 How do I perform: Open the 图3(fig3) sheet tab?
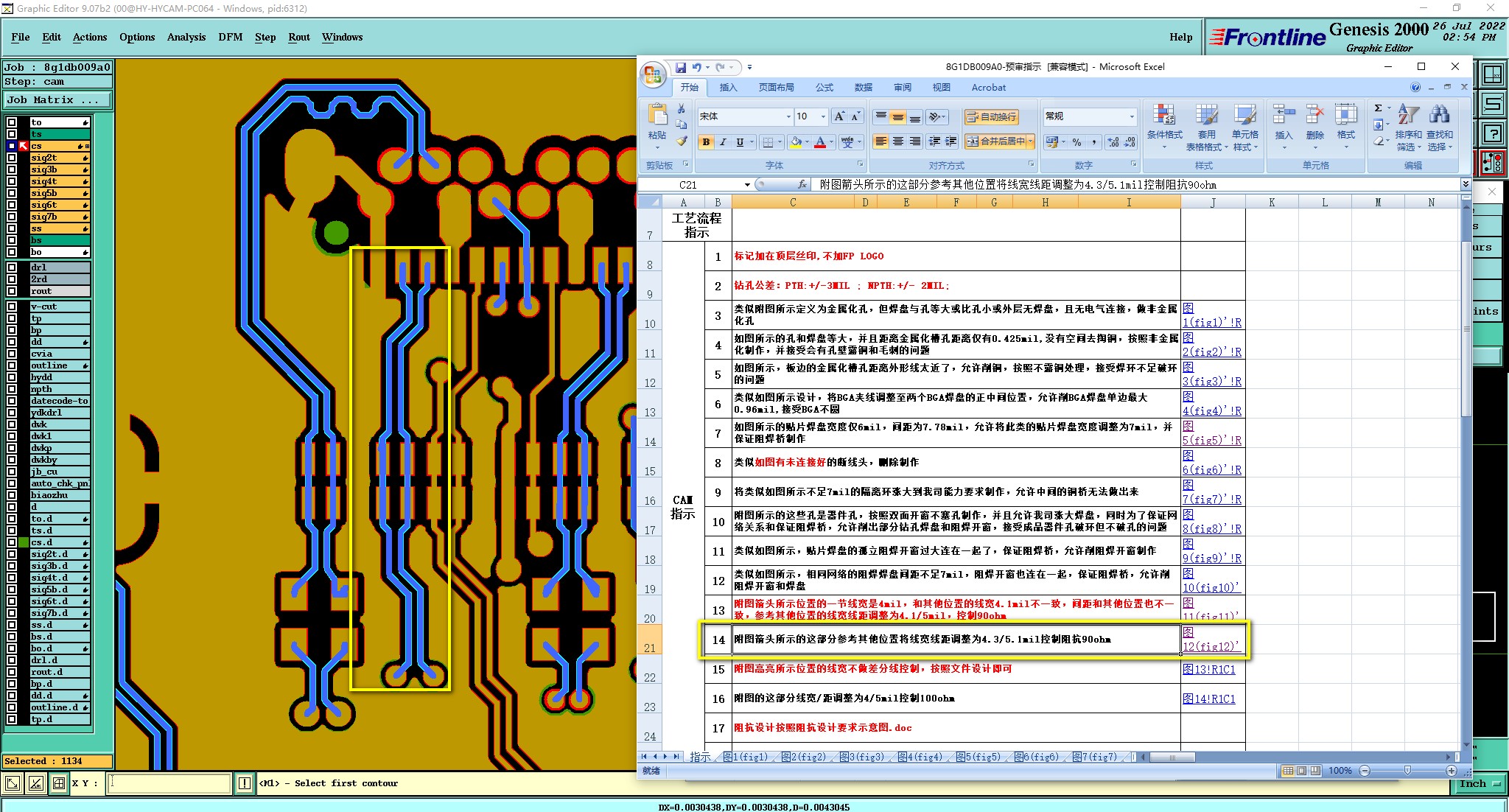[862, 757]
